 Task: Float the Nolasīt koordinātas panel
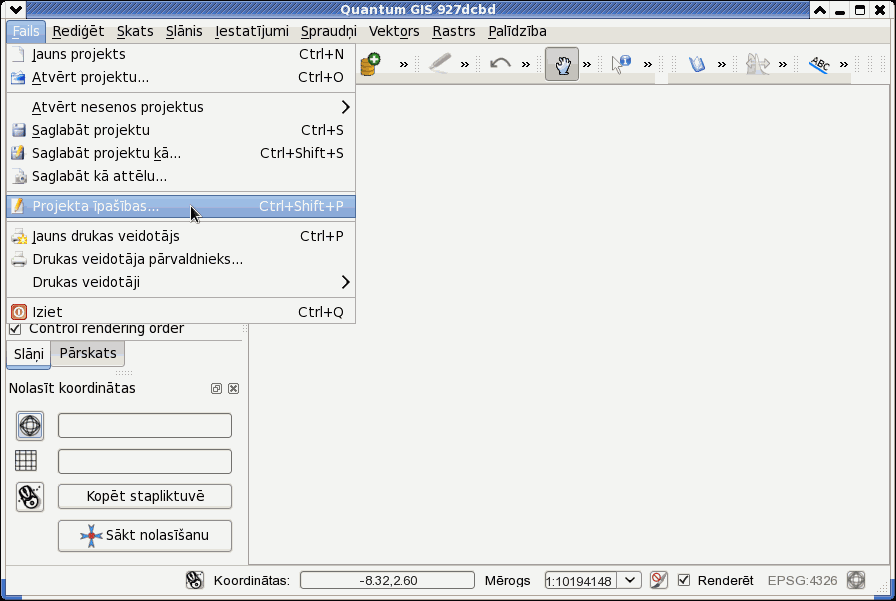(216, 388)
